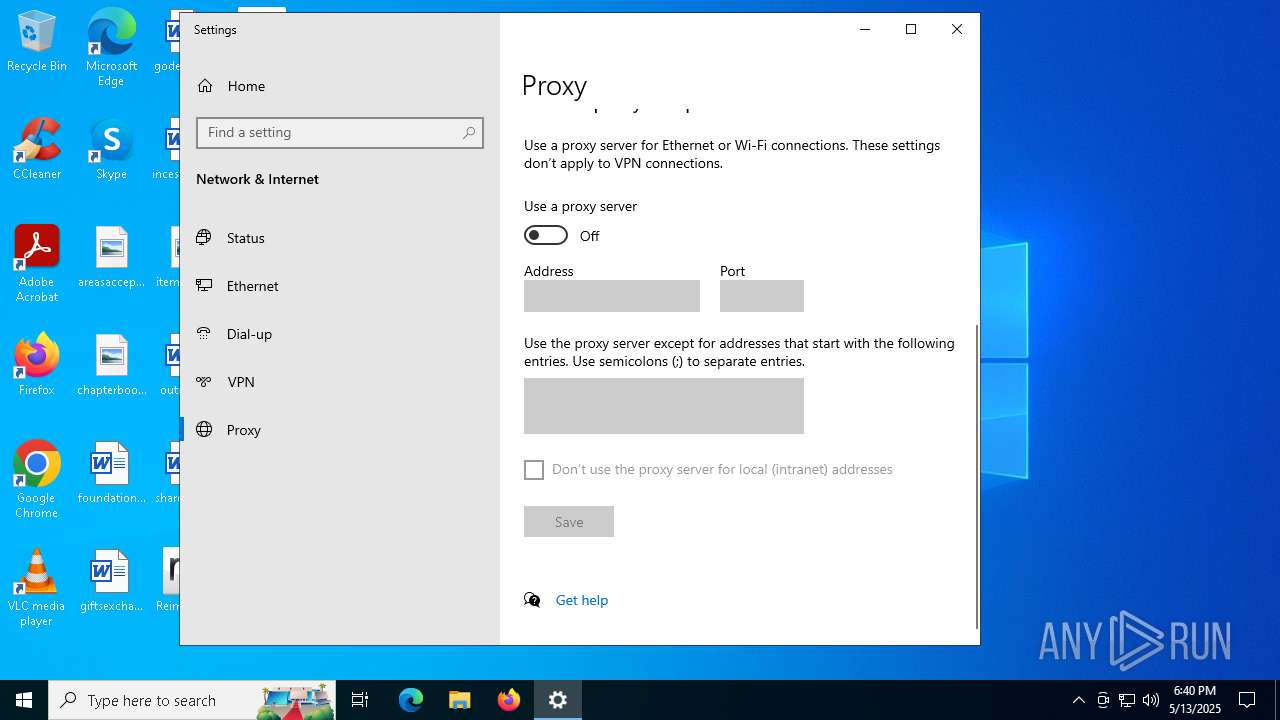Select the areasaccep image file
This screenshot has width=1280, height=720.
pos(111,258)
